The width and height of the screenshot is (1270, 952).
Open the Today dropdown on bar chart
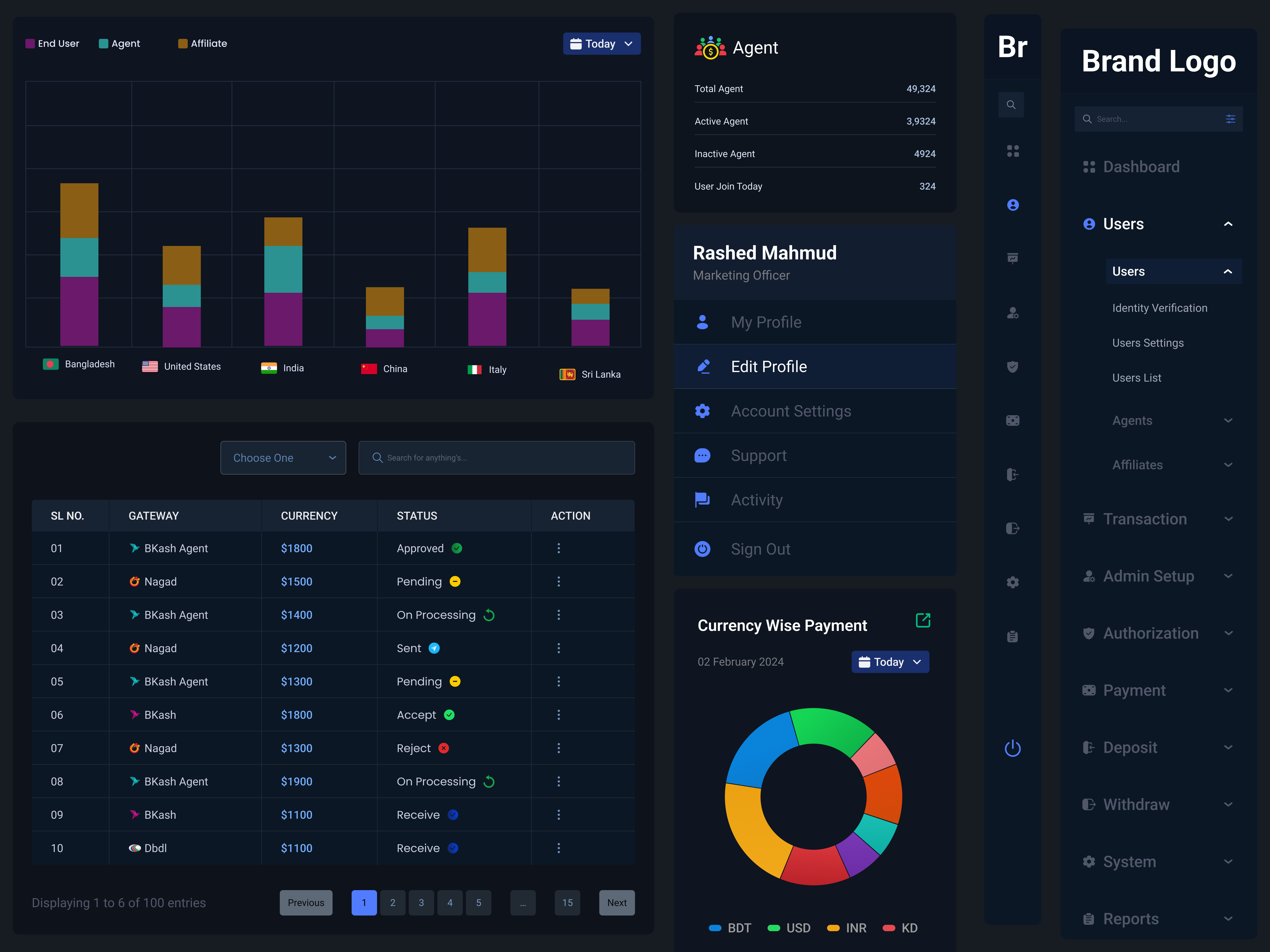coord(602,44)
